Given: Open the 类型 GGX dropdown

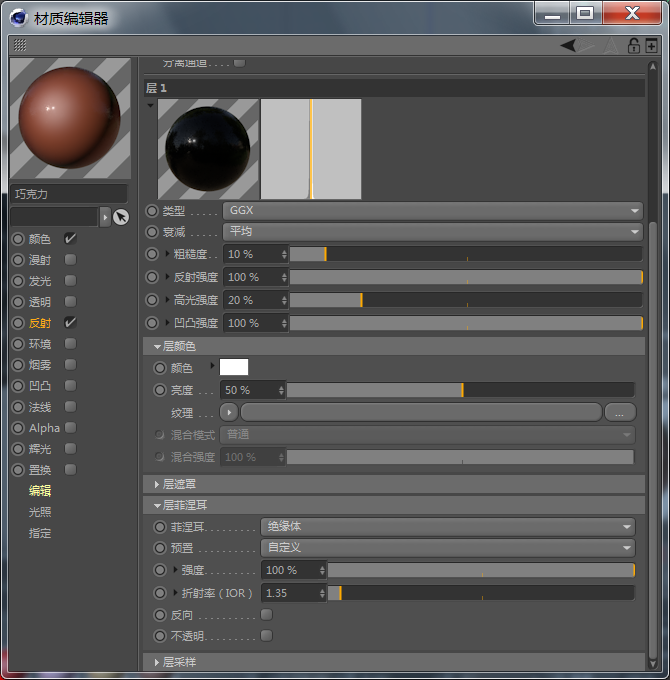Looking at the screenshot, I should tap(432, 211).
